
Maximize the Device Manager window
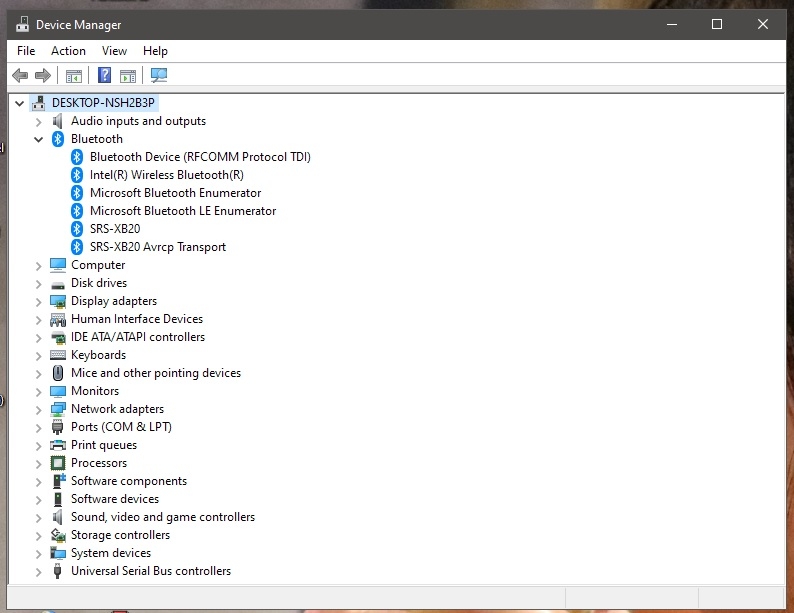pos(717,24)
